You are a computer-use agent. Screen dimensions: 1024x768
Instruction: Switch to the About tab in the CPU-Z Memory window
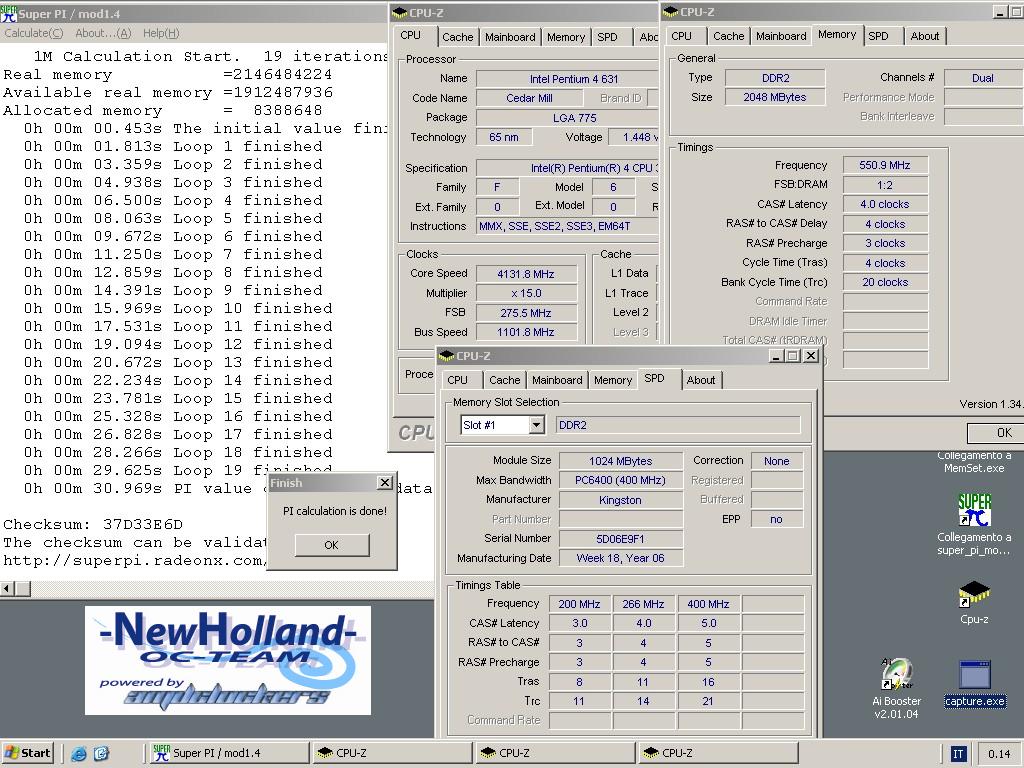(925, 37)
